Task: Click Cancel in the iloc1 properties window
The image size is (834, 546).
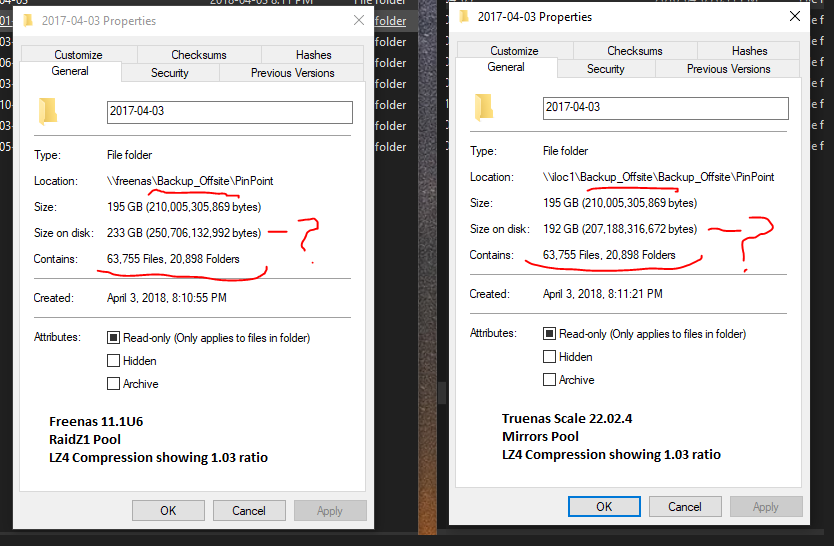Action: (x=685, y=507)
